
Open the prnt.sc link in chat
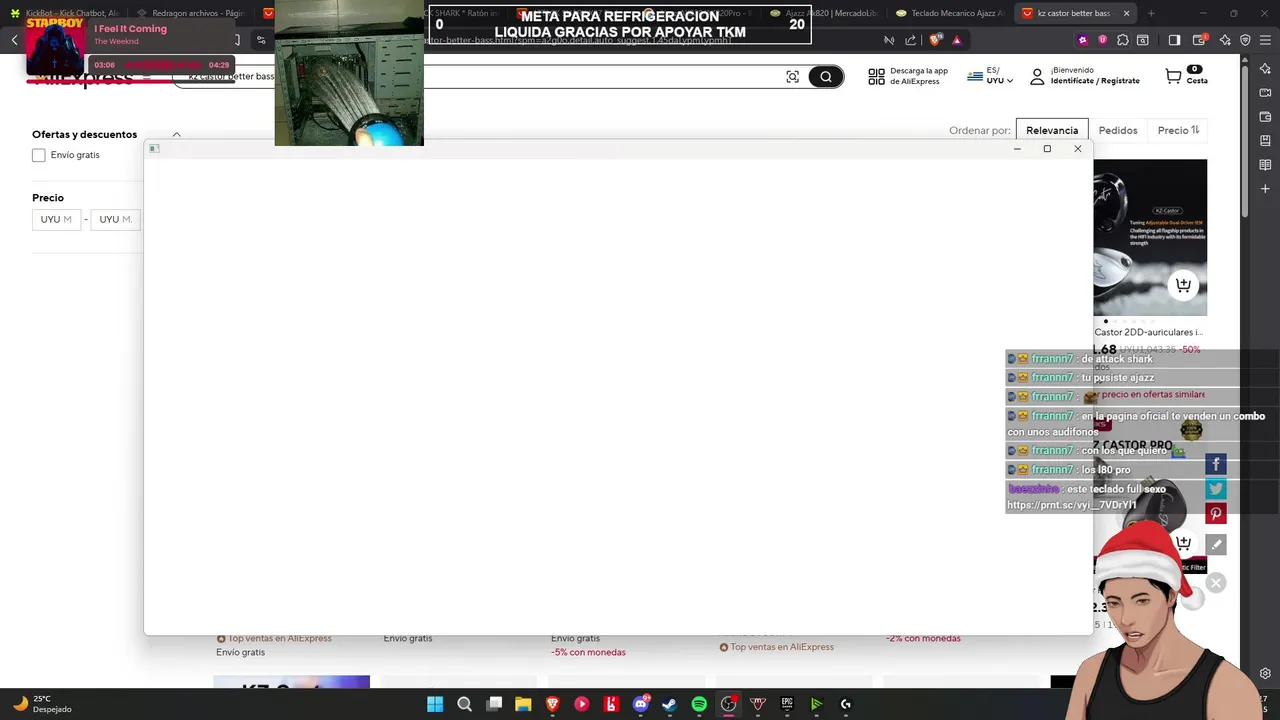(1071, 505)
